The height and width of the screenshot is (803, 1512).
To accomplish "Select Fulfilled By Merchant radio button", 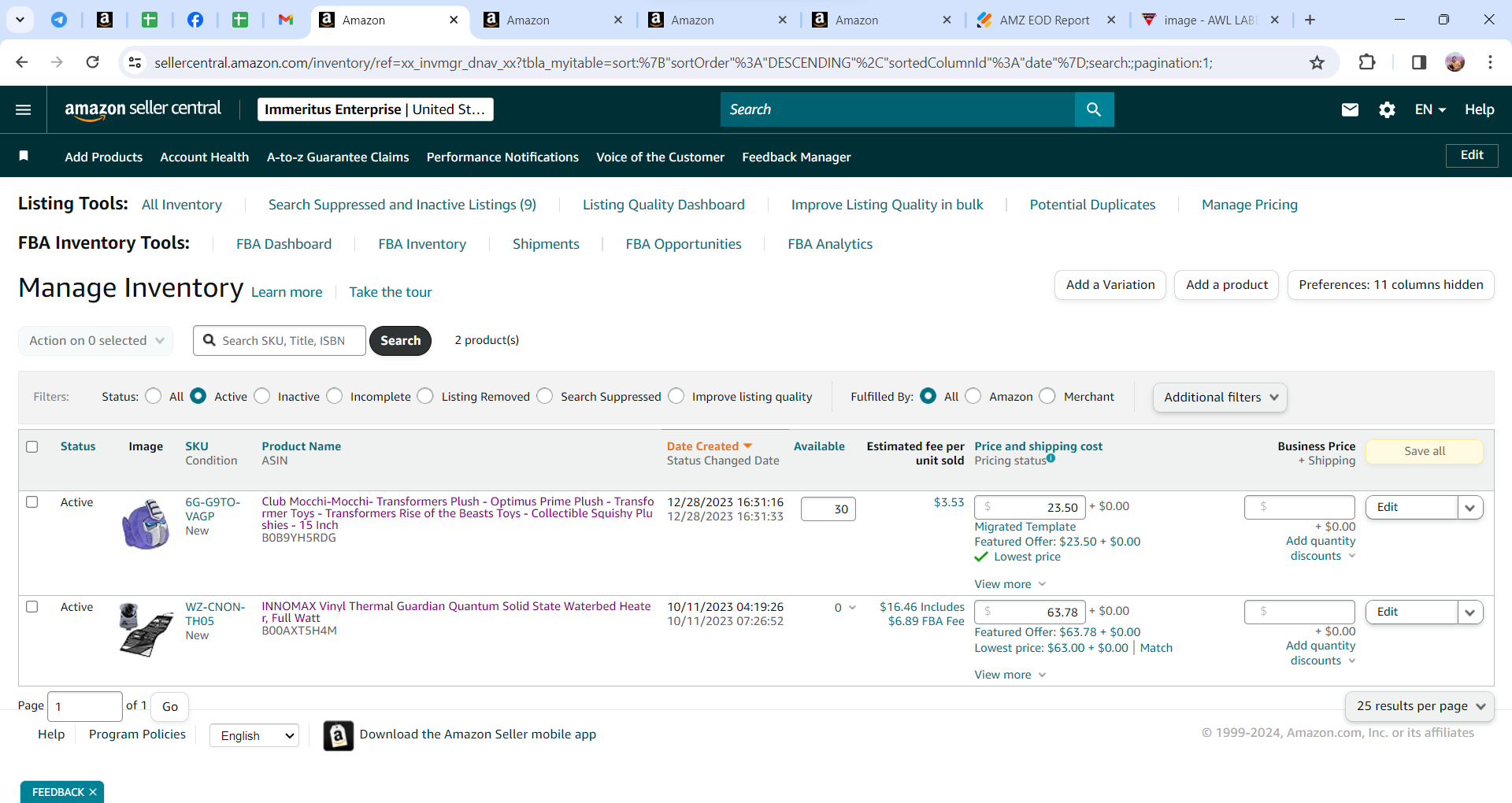I will 1047,396.
